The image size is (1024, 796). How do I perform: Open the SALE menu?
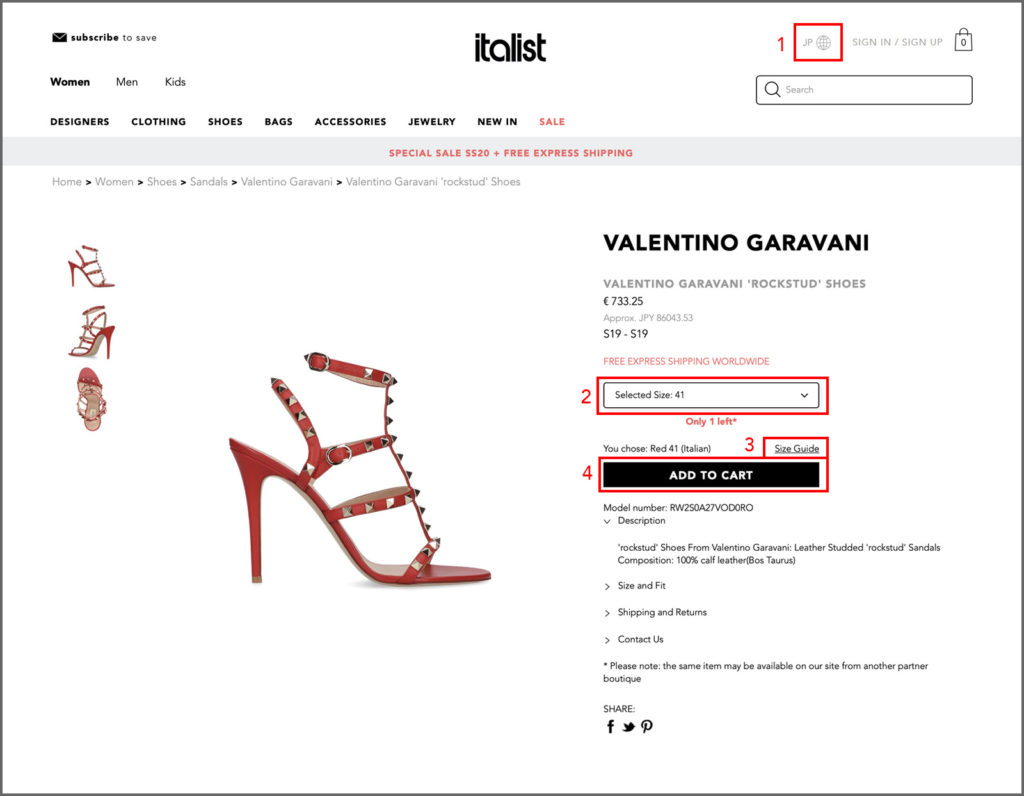pyautogui.click(x=551, y=121)
